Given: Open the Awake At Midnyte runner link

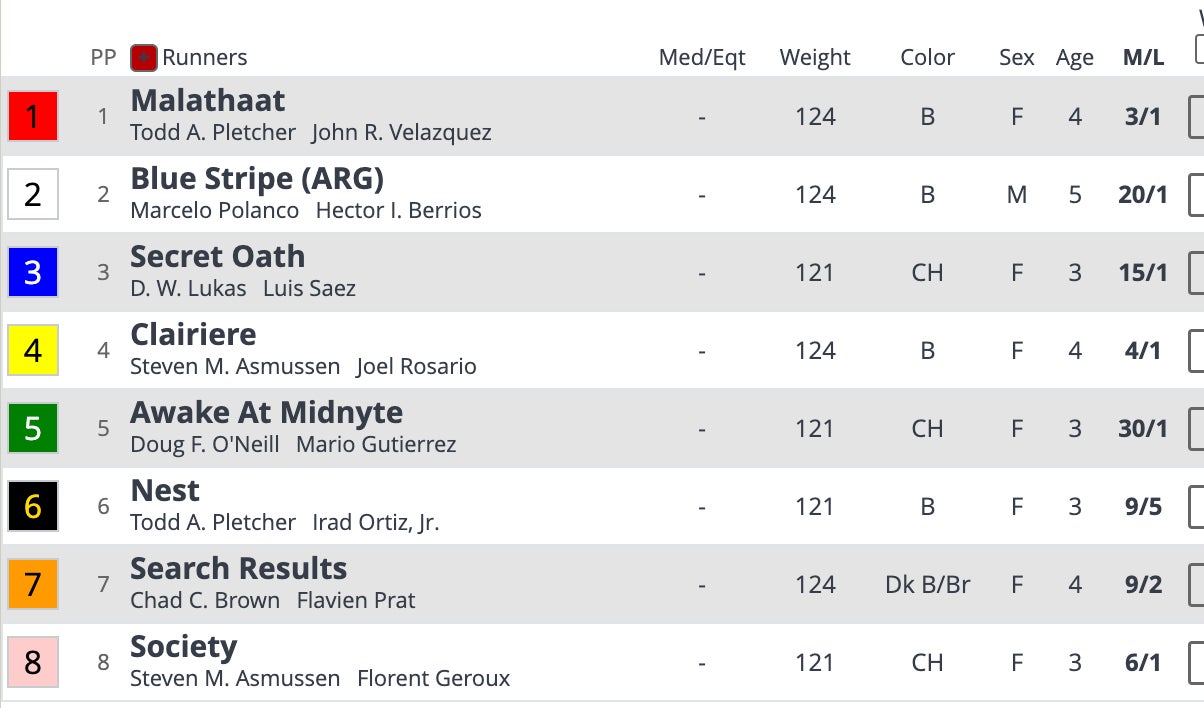Looking at the screenshot, I should pyautogui.click(x=266, y=413).
